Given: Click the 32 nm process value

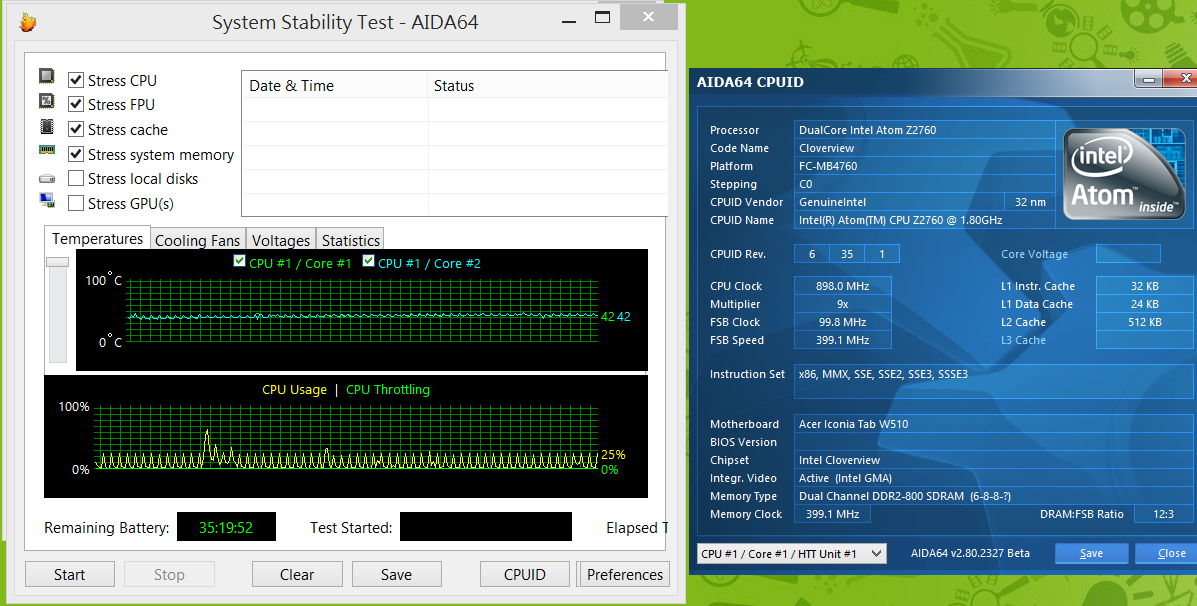Looking at the screenshot, I should [x=1030, y=202].
